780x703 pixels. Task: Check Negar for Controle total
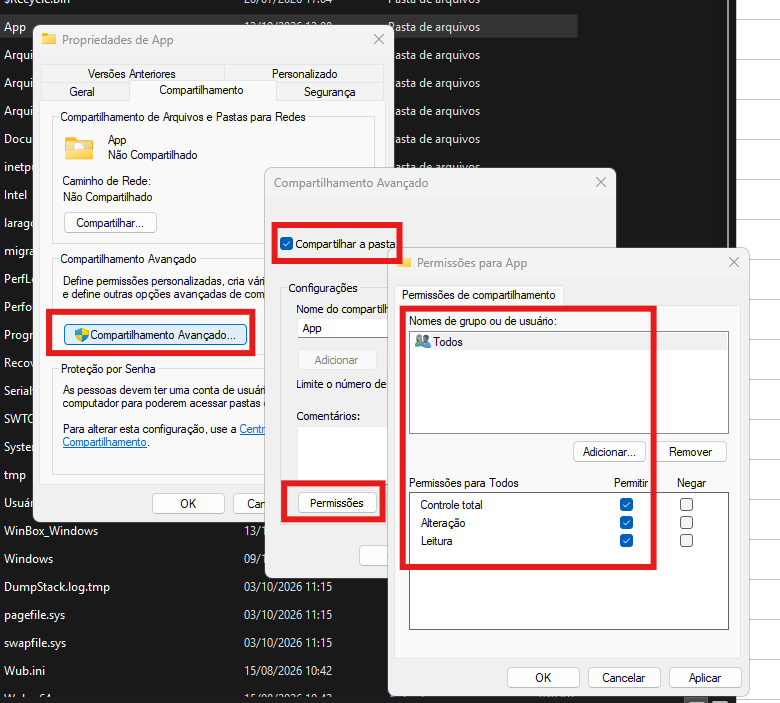tap(686, 504)
